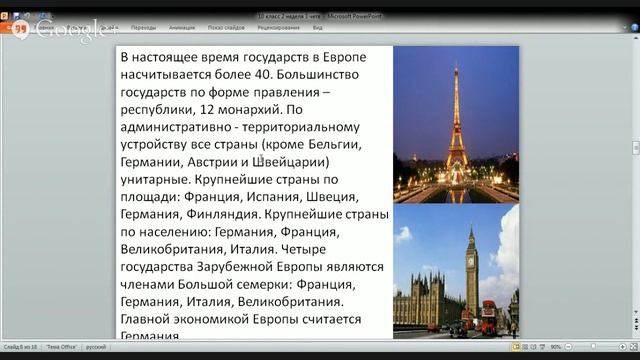Open the Вид ribbon tab
This screenshot has height=360, width=640.
pyautogui.click(x=318, y=28)
